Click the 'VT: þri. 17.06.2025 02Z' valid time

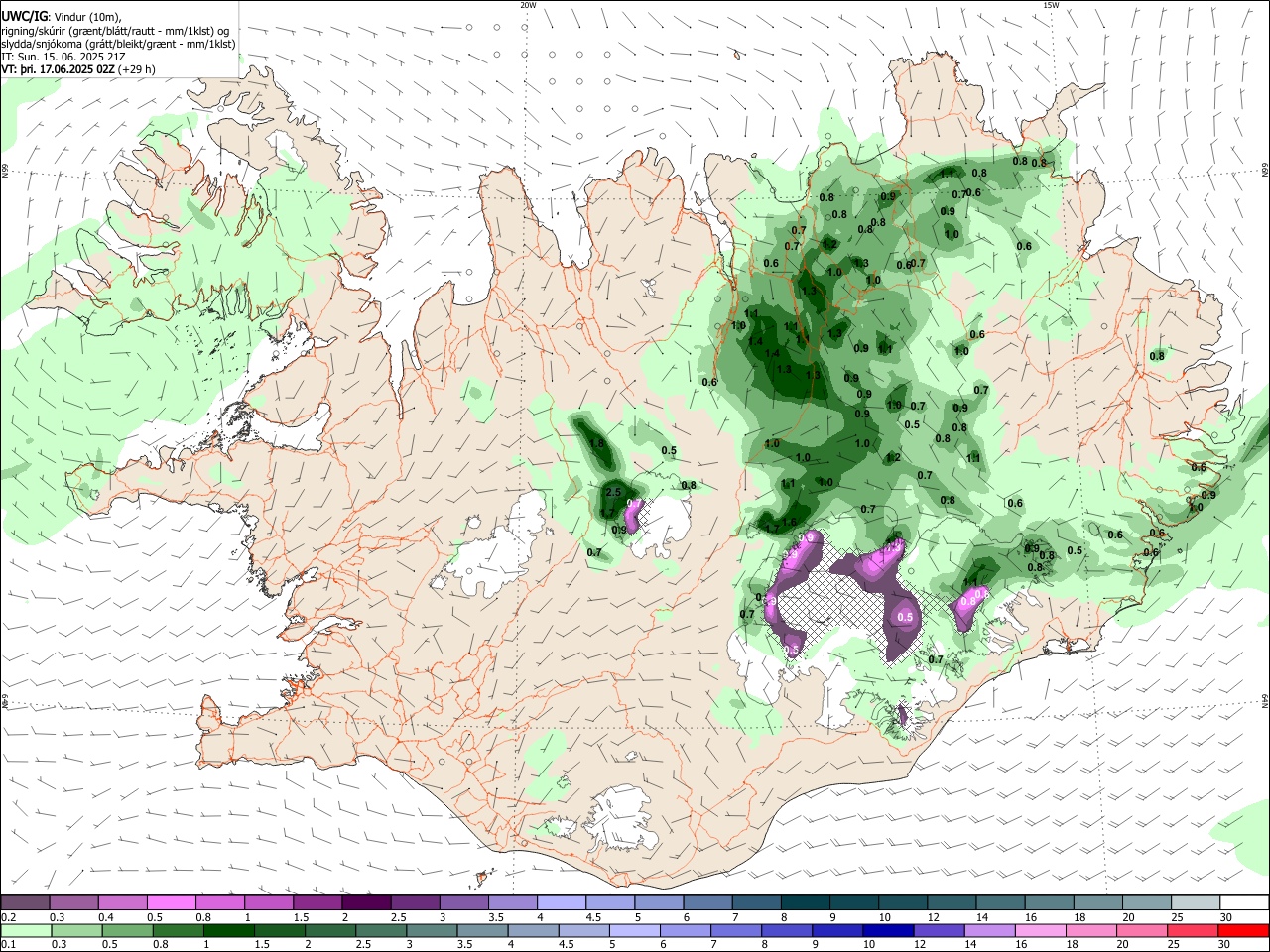pyautogui.click(x=58, y=69)
